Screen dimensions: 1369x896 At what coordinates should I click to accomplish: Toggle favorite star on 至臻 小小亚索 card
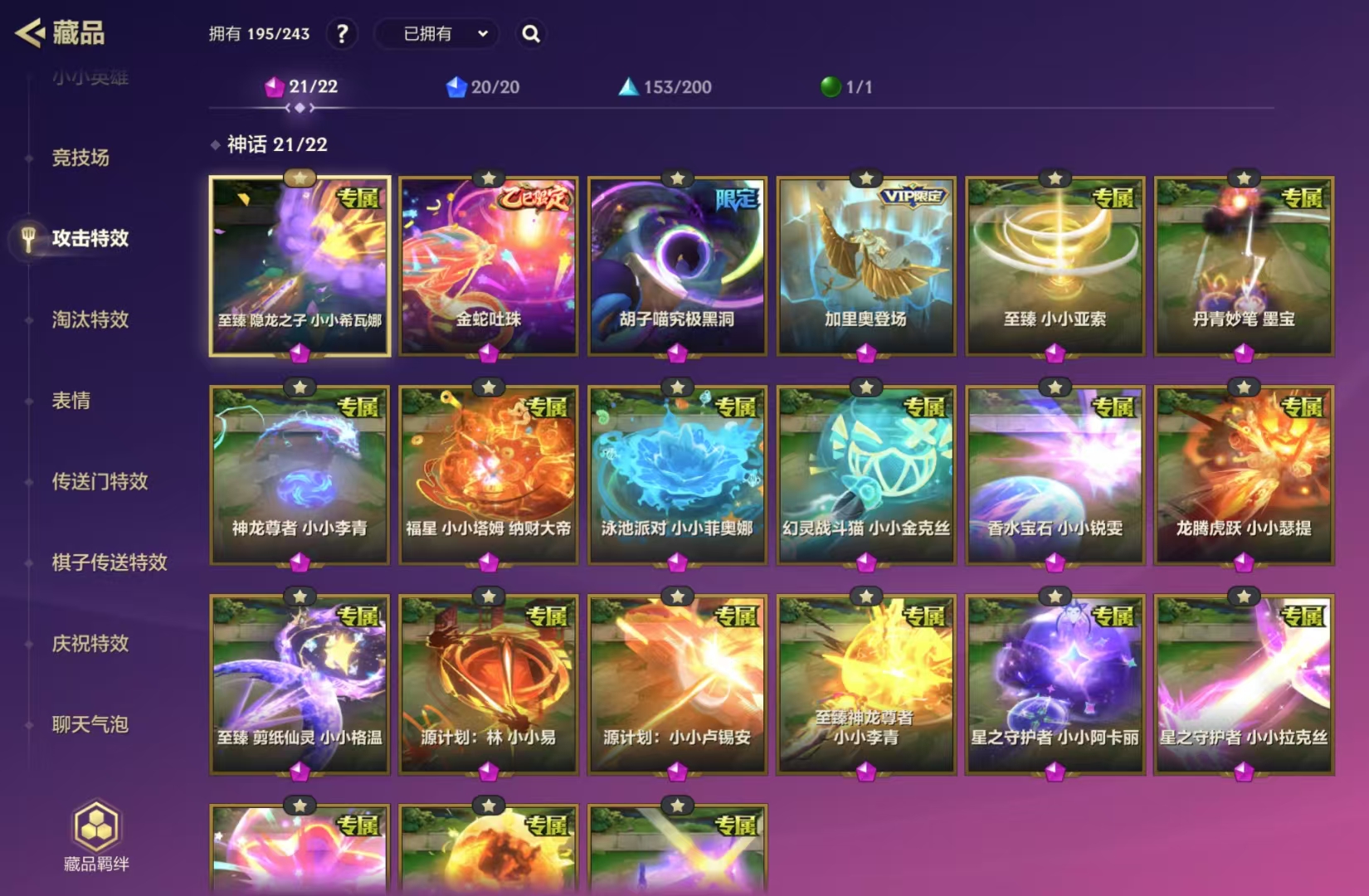point(1055,178)
